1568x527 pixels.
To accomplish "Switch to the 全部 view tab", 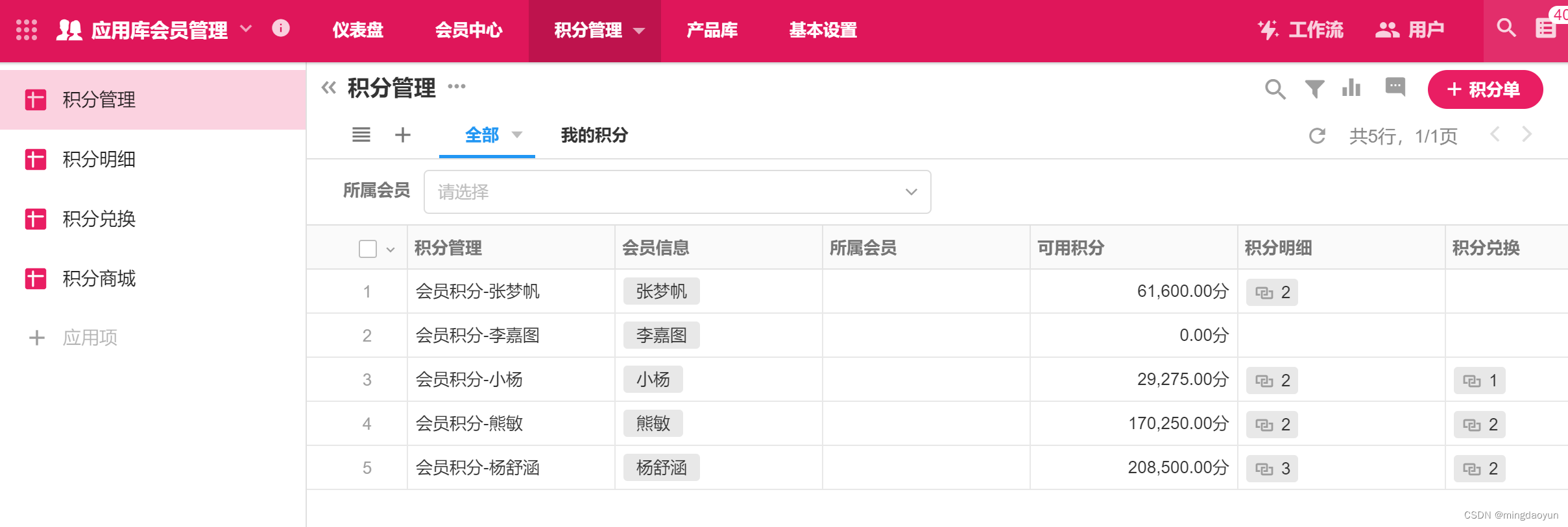I will click(482, 135).
